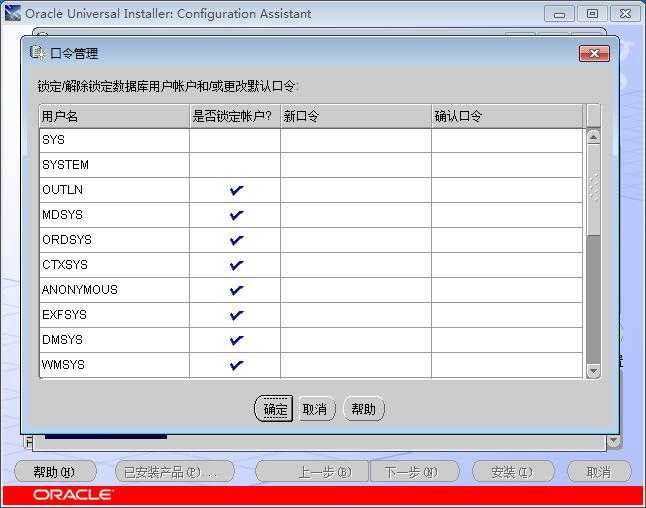The image size is (646, 508).
Task: Click 已安装产品(P) button
Action: 174,471
